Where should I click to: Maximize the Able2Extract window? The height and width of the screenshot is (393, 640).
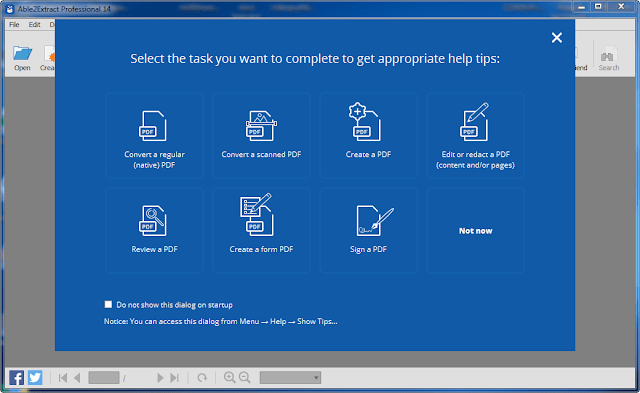click(x=598, y=7)
